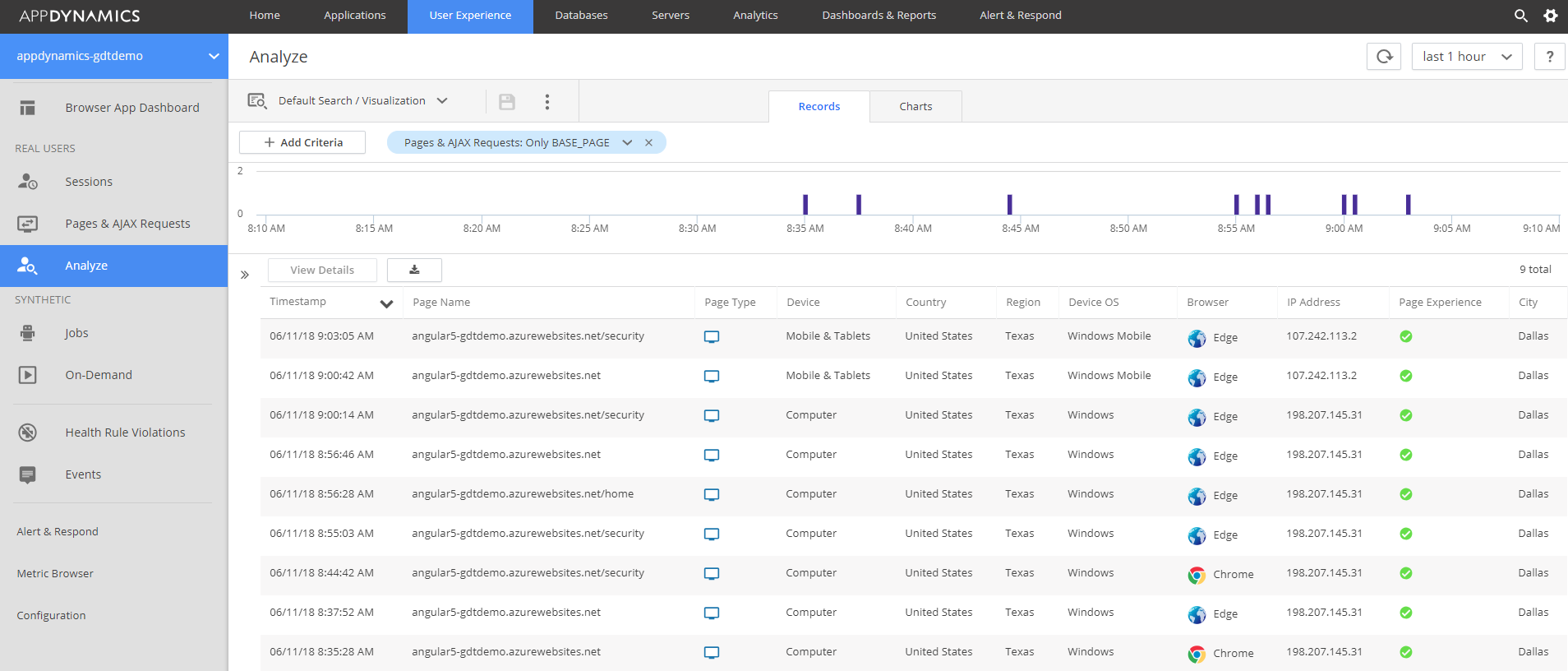The height and width of the screenshot is (671, 1568).
Task: Click the saved search magnifier icon
Action: click(x=257, y=100)
